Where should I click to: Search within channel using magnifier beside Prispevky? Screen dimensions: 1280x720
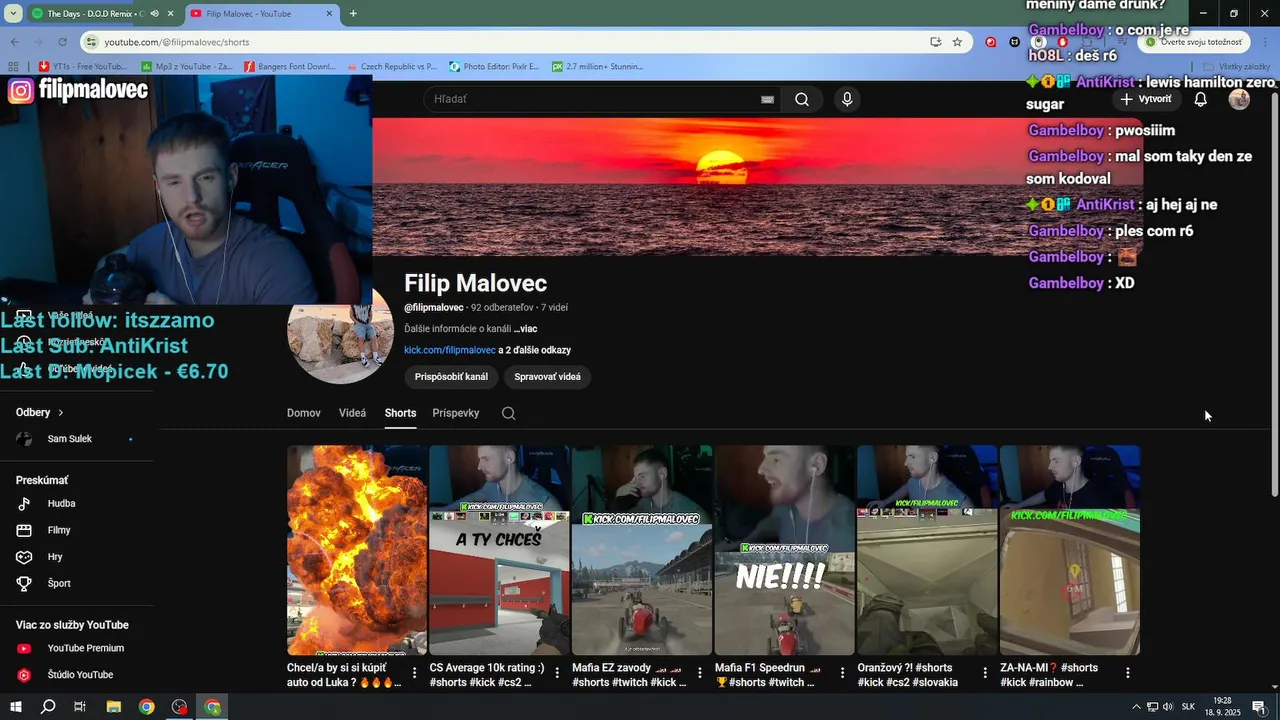(x=508, y=413)
